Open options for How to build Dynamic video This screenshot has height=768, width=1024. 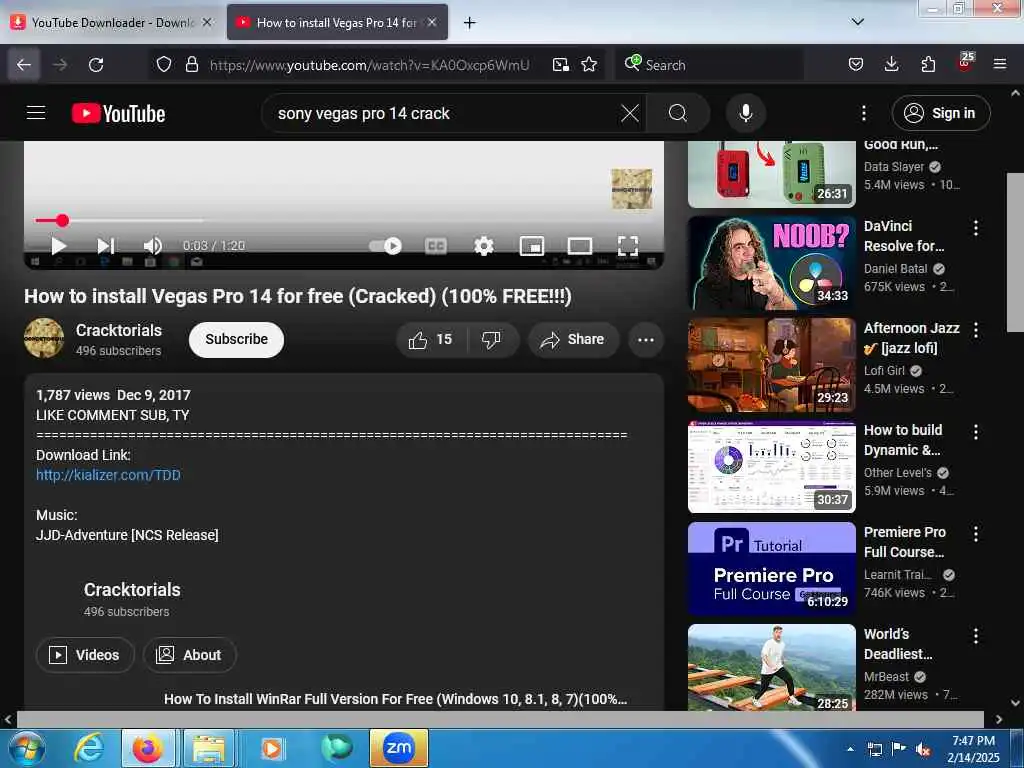[976, 432]
